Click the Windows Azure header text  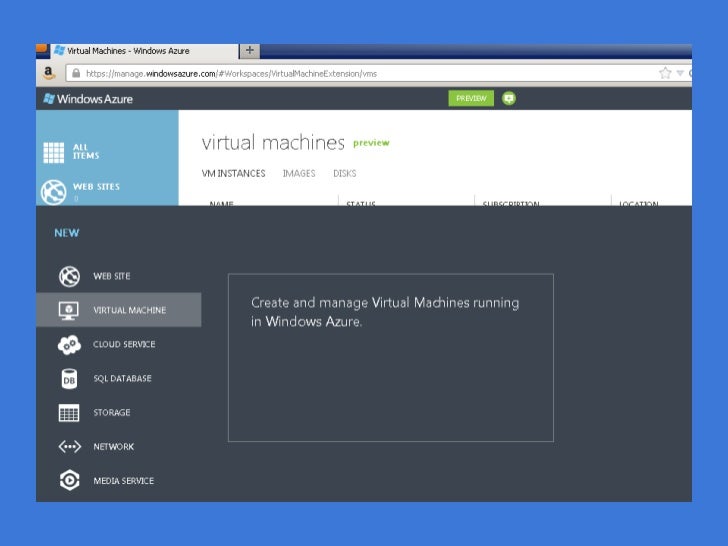pyautogui.click(x=95, y=99)
